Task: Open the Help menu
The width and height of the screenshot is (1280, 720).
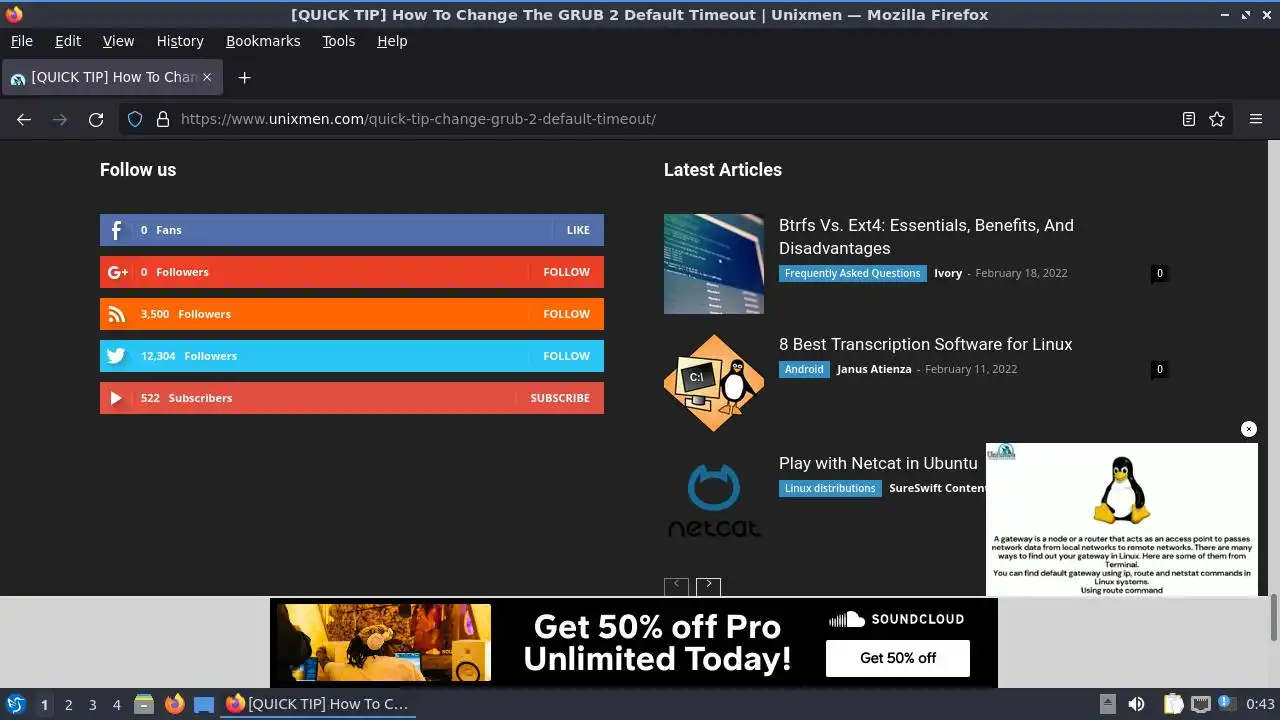Action: (x=392, y=41)
